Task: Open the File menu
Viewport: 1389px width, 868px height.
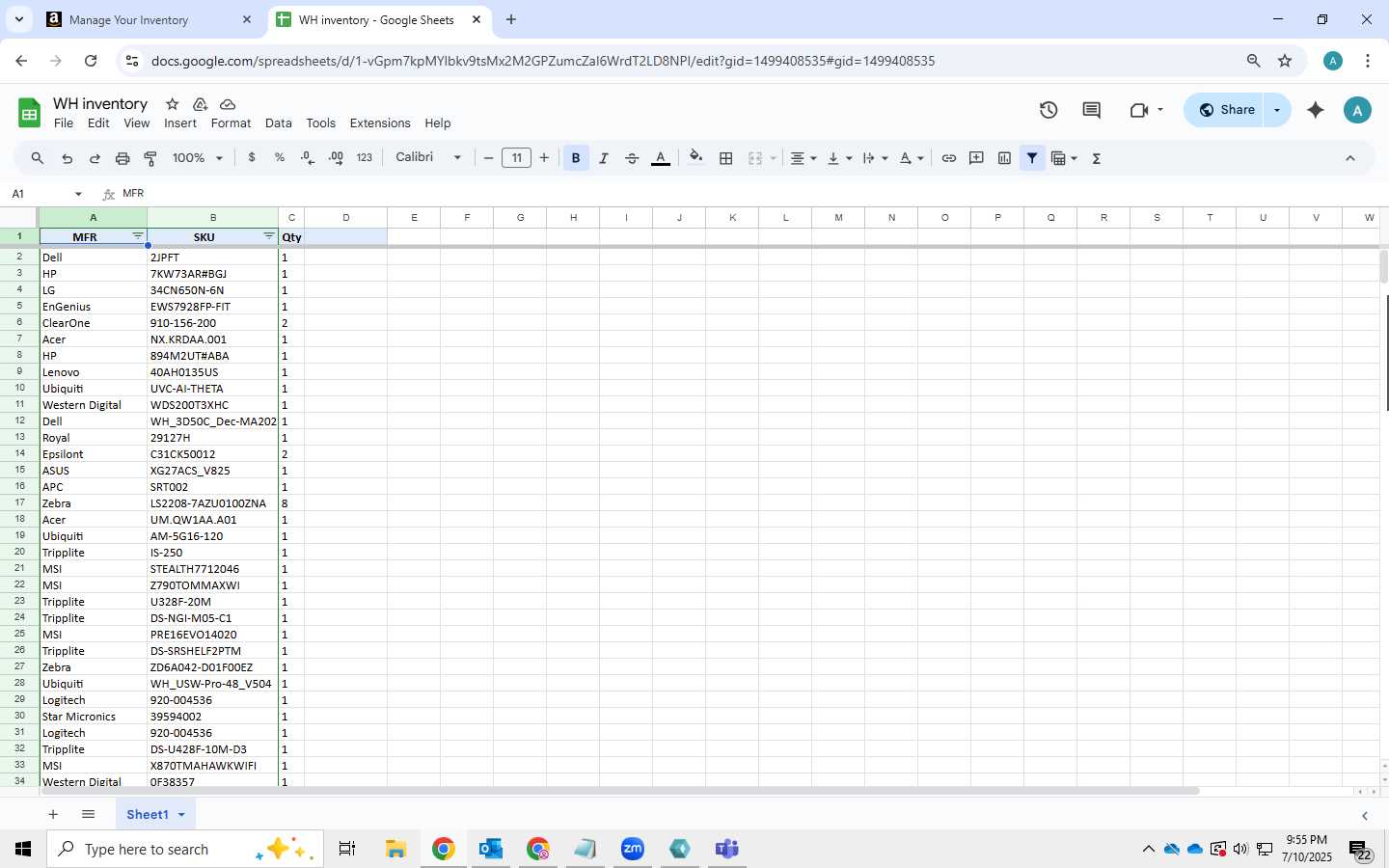Action: [x=64, y=123]
